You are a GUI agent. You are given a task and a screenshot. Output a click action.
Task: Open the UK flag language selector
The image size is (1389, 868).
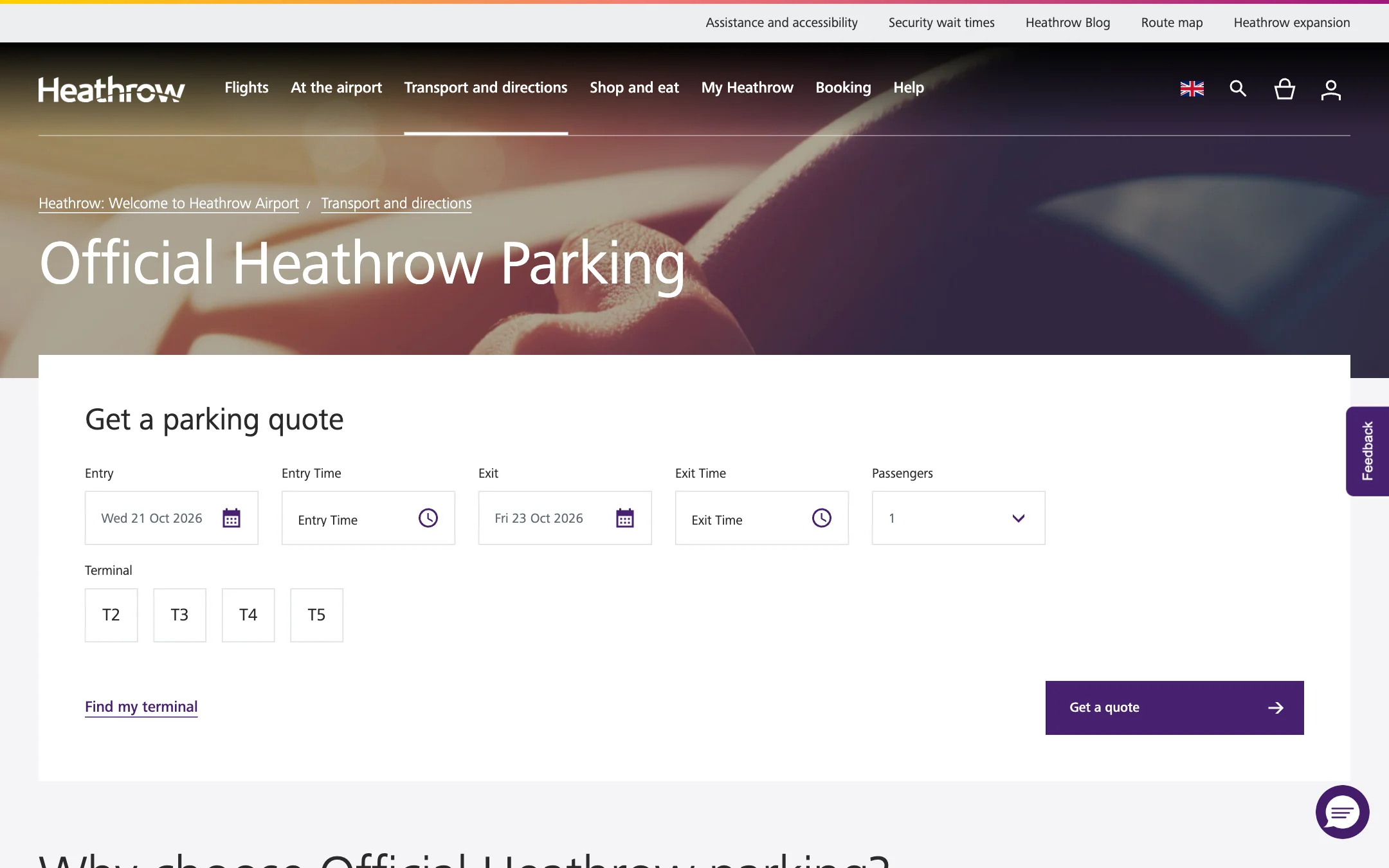[x=1192, y=89]
